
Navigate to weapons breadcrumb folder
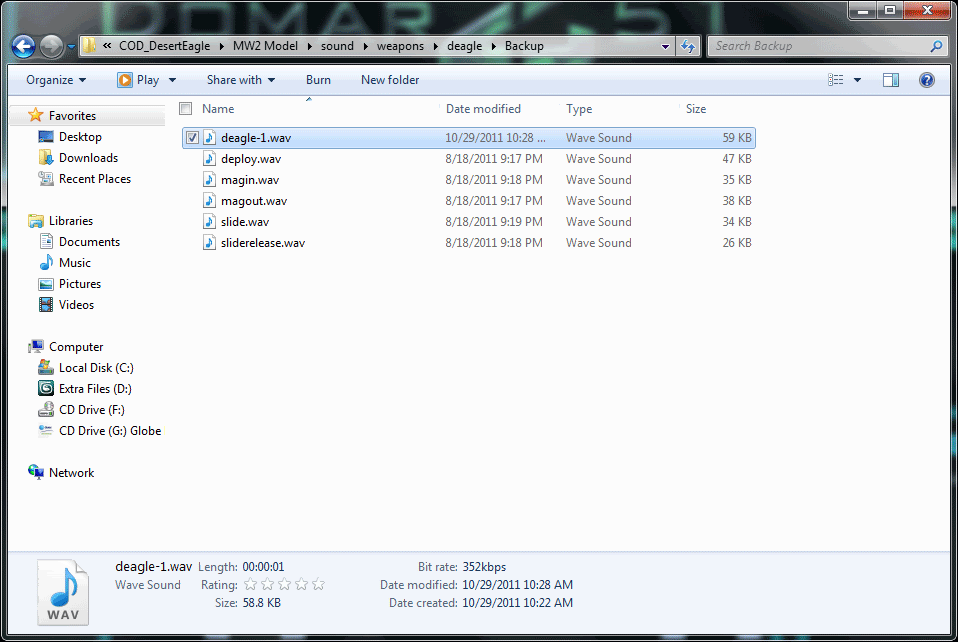400,46
